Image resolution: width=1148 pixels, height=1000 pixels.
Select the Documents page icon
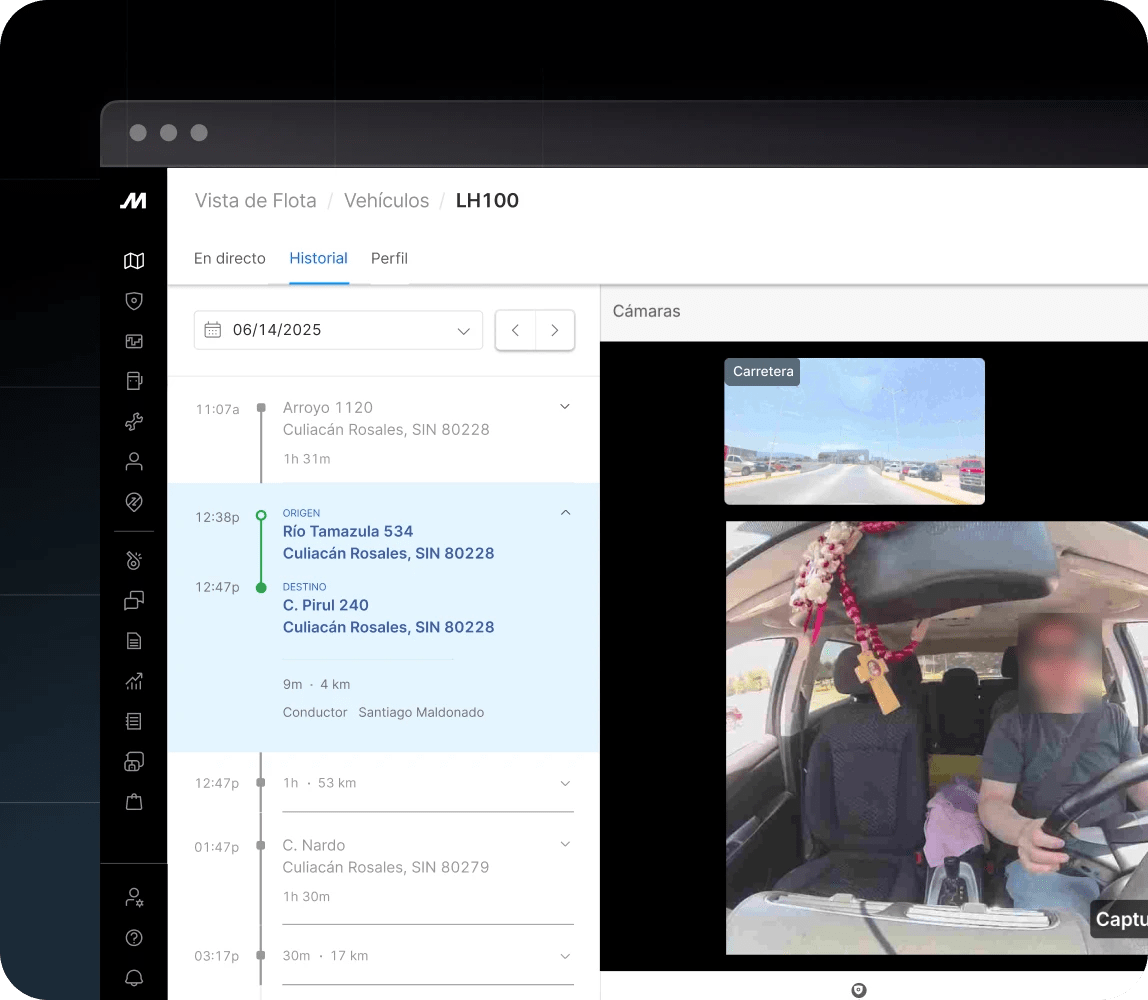[x=134, y=641]
